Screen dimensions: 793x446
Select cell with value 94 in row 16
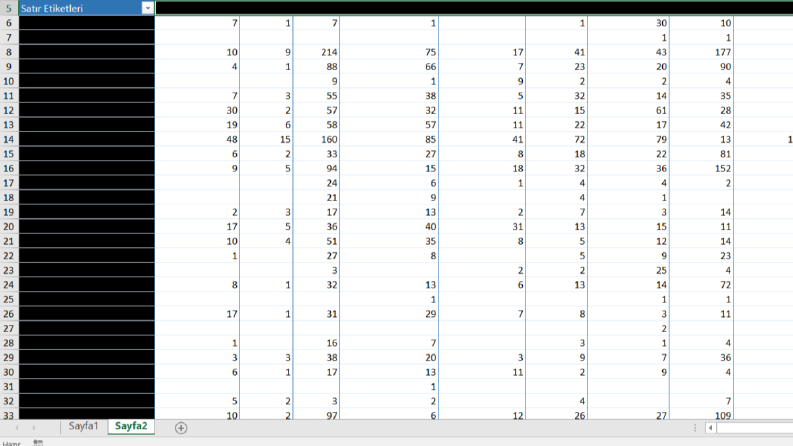[x=317, y=168]
